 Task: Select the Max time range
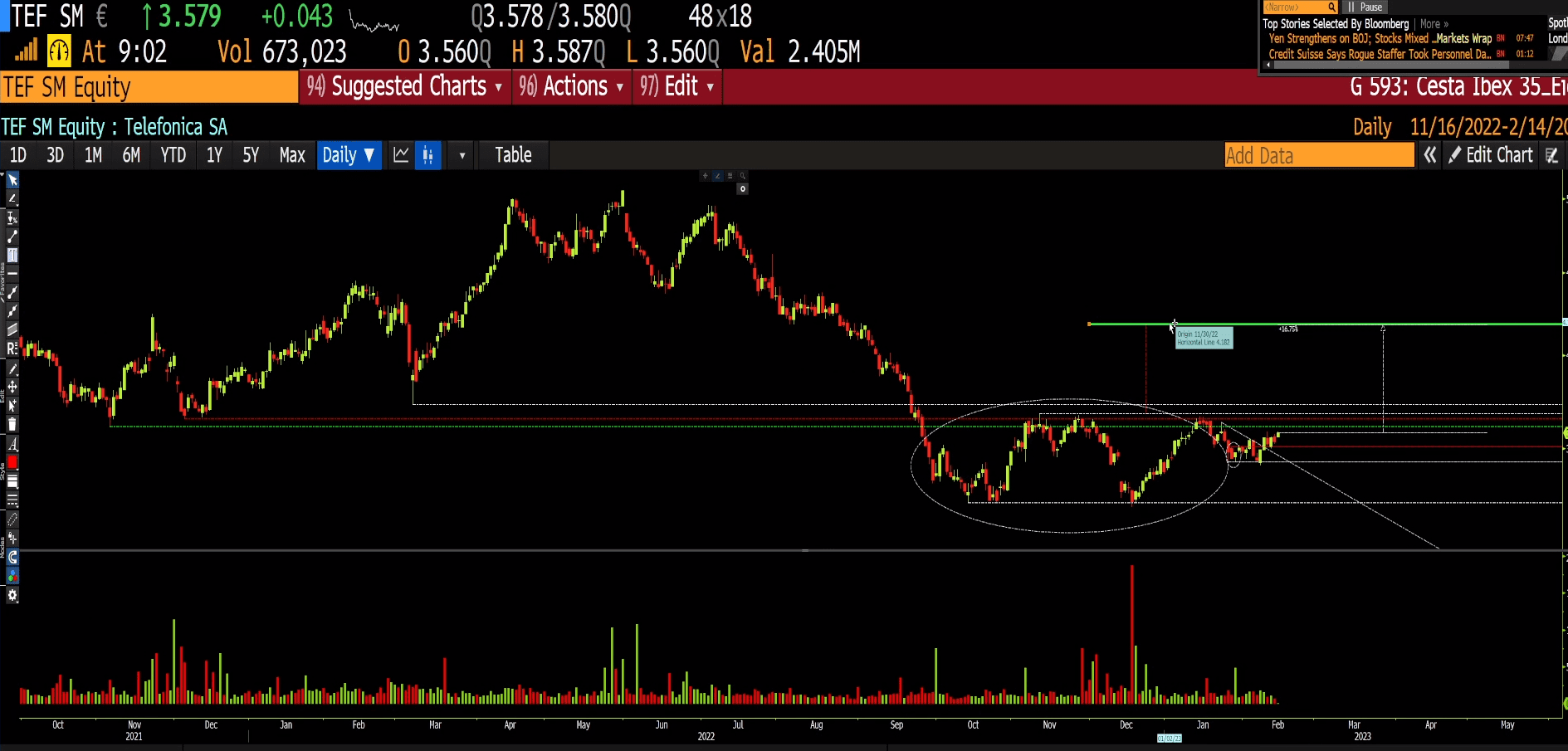coord(292,155)
